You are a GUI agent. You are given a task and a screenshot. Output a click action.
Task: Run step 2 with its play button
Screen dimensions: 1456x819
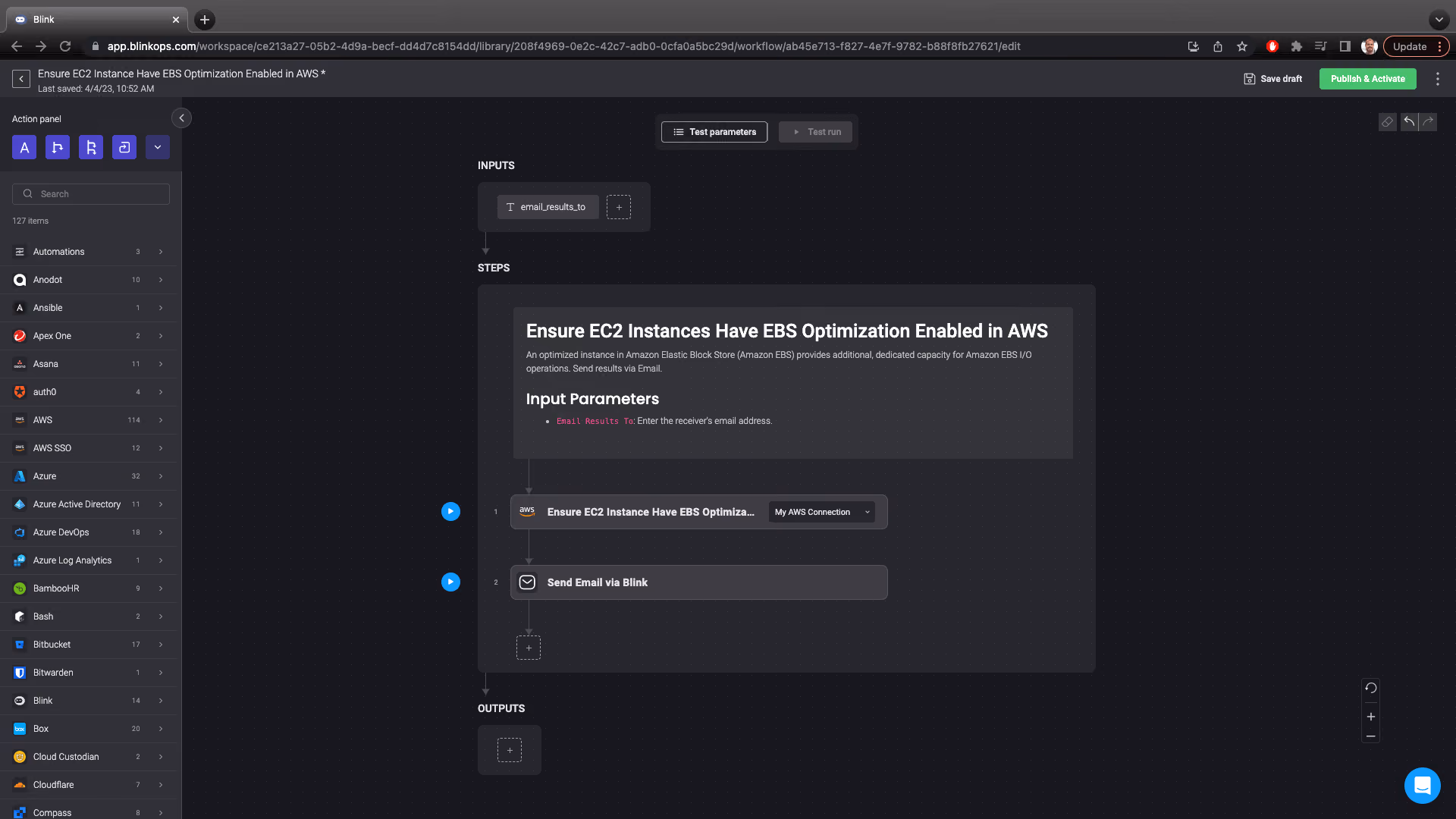point(450,582)
